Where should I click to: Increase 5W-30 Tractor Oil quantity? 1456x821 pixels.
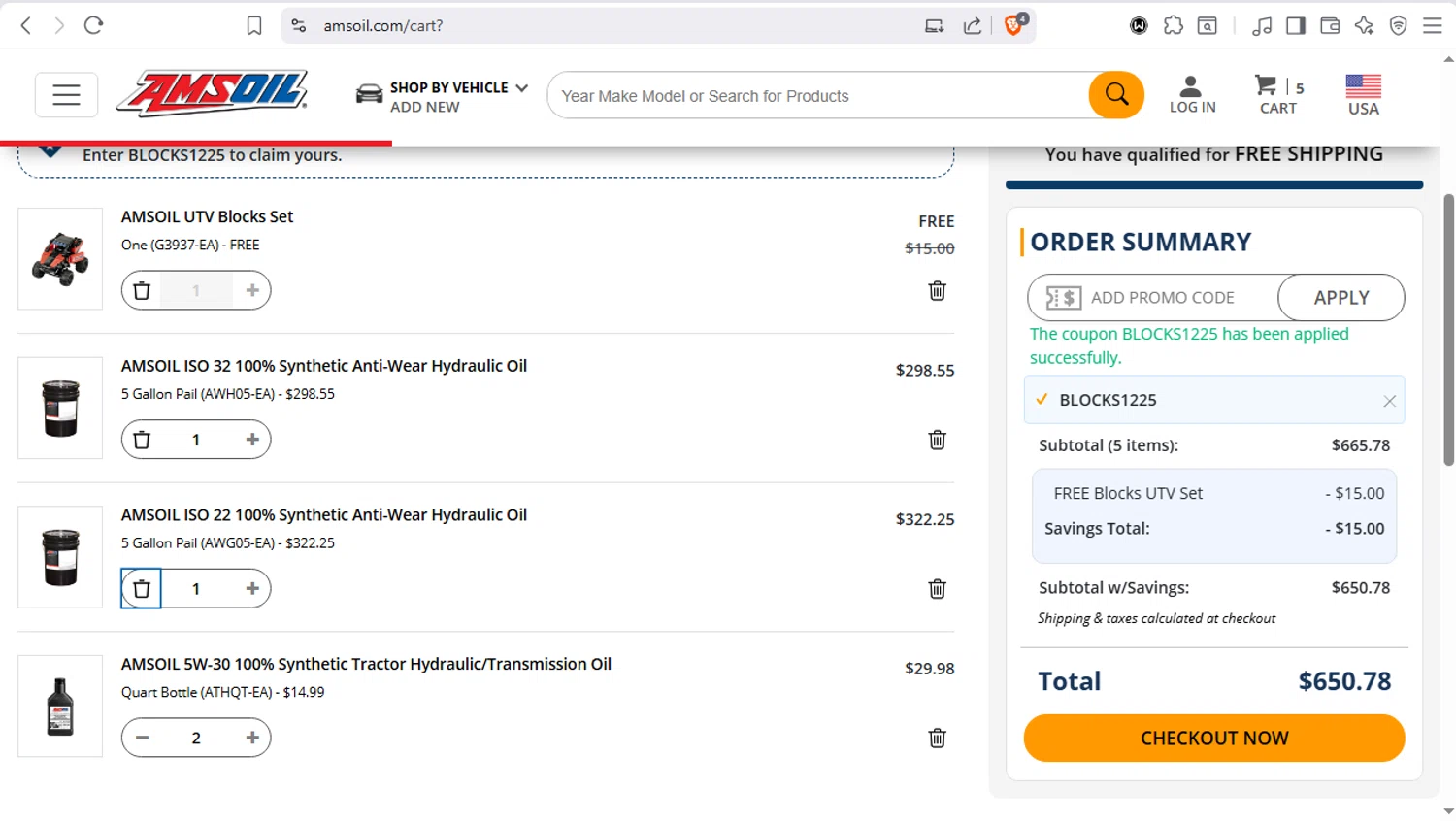click(x=252, y=738)
